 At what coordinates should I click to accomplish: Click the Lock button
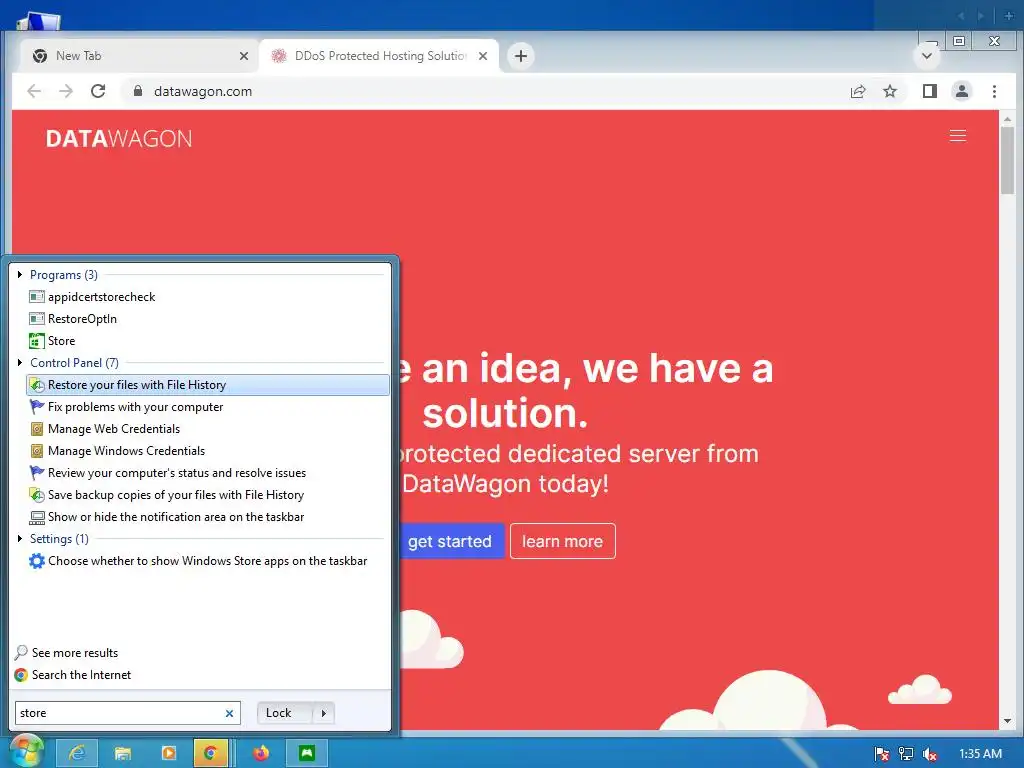coord(285,713)
